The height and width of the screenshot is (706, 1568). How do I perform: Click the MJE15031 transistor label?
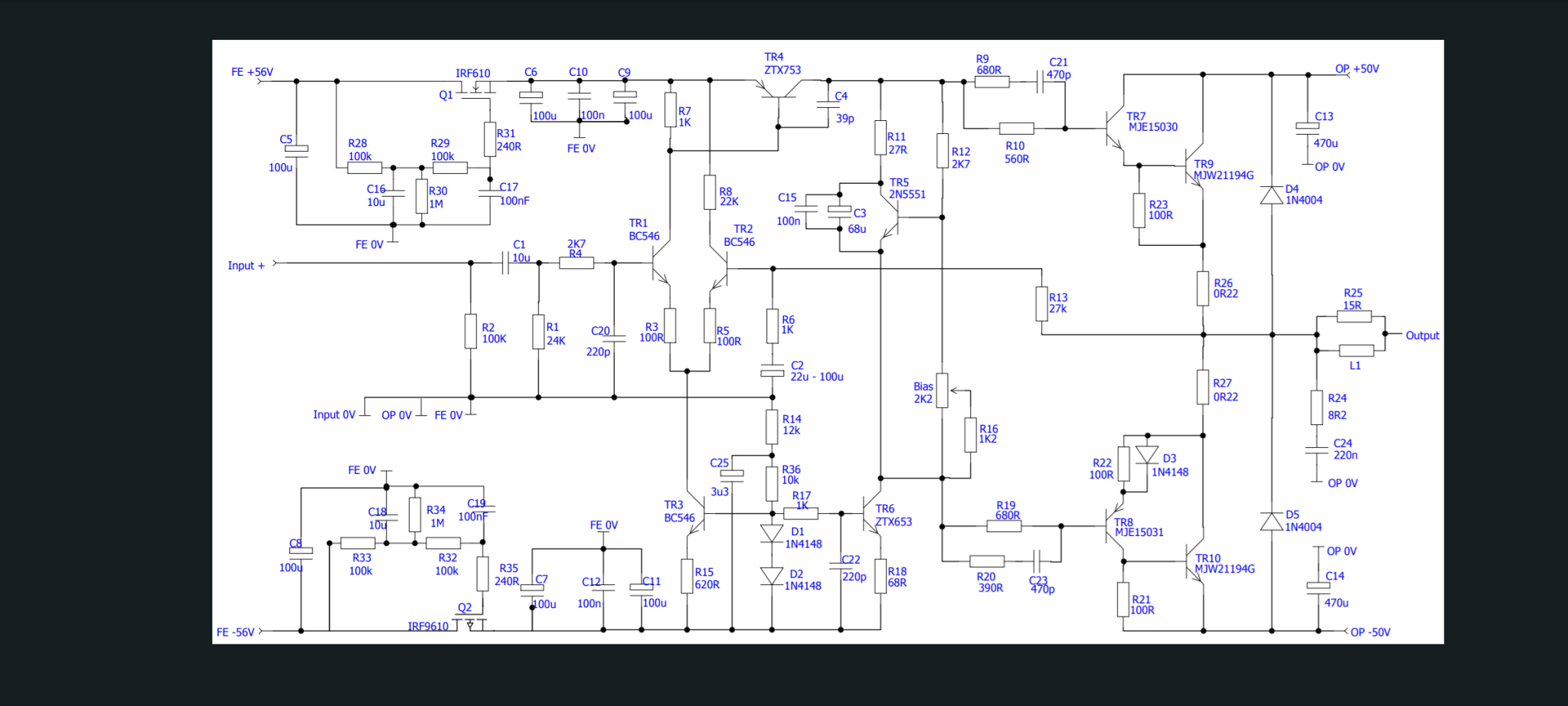click(1139, 532)
